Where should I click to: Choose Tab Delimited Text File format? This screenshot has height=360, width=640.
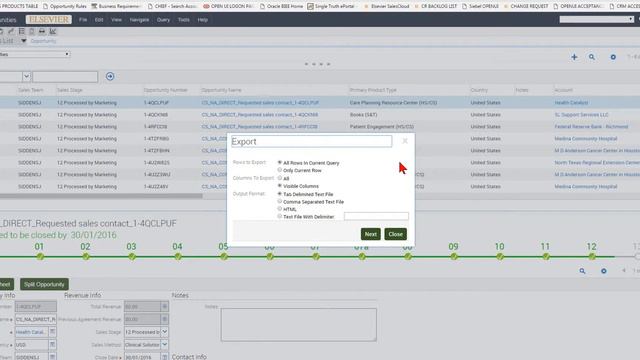click(280, 194)
